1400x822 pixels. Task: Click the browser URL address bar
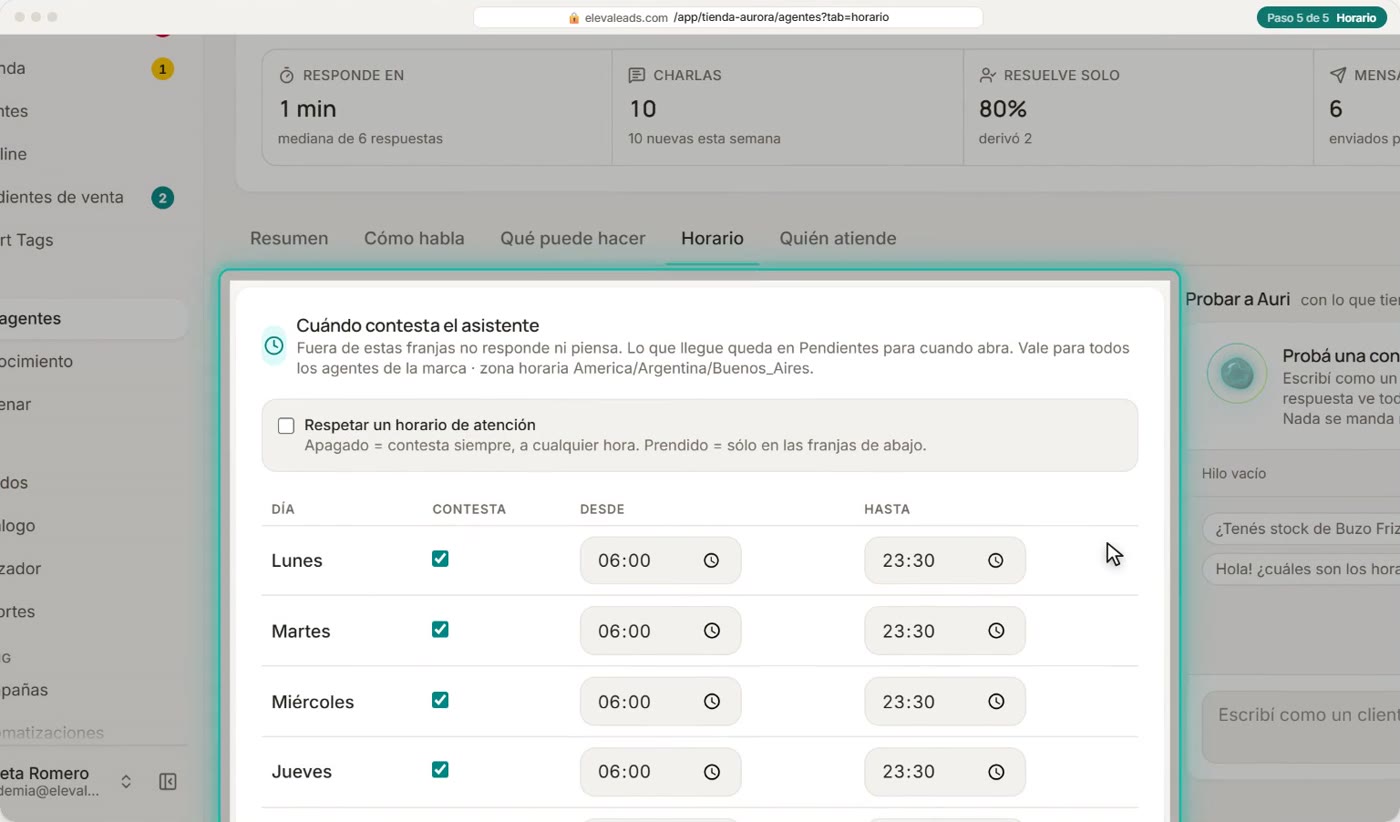point(728,18)
